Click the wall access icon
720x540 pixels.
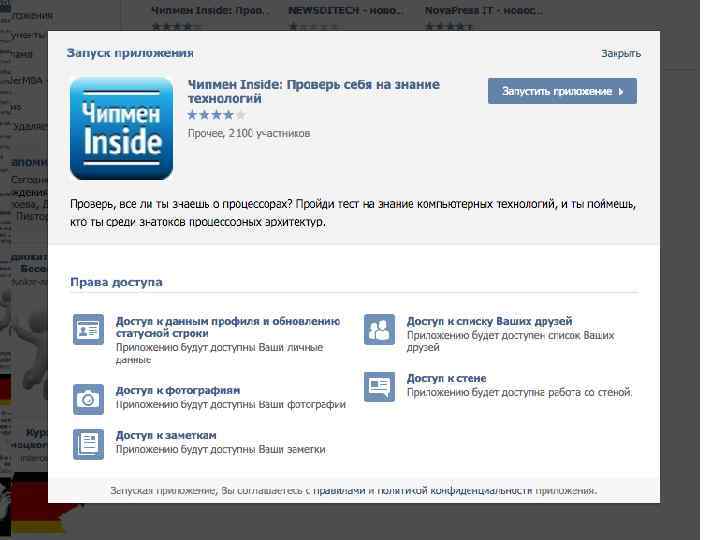click(379, 387)
